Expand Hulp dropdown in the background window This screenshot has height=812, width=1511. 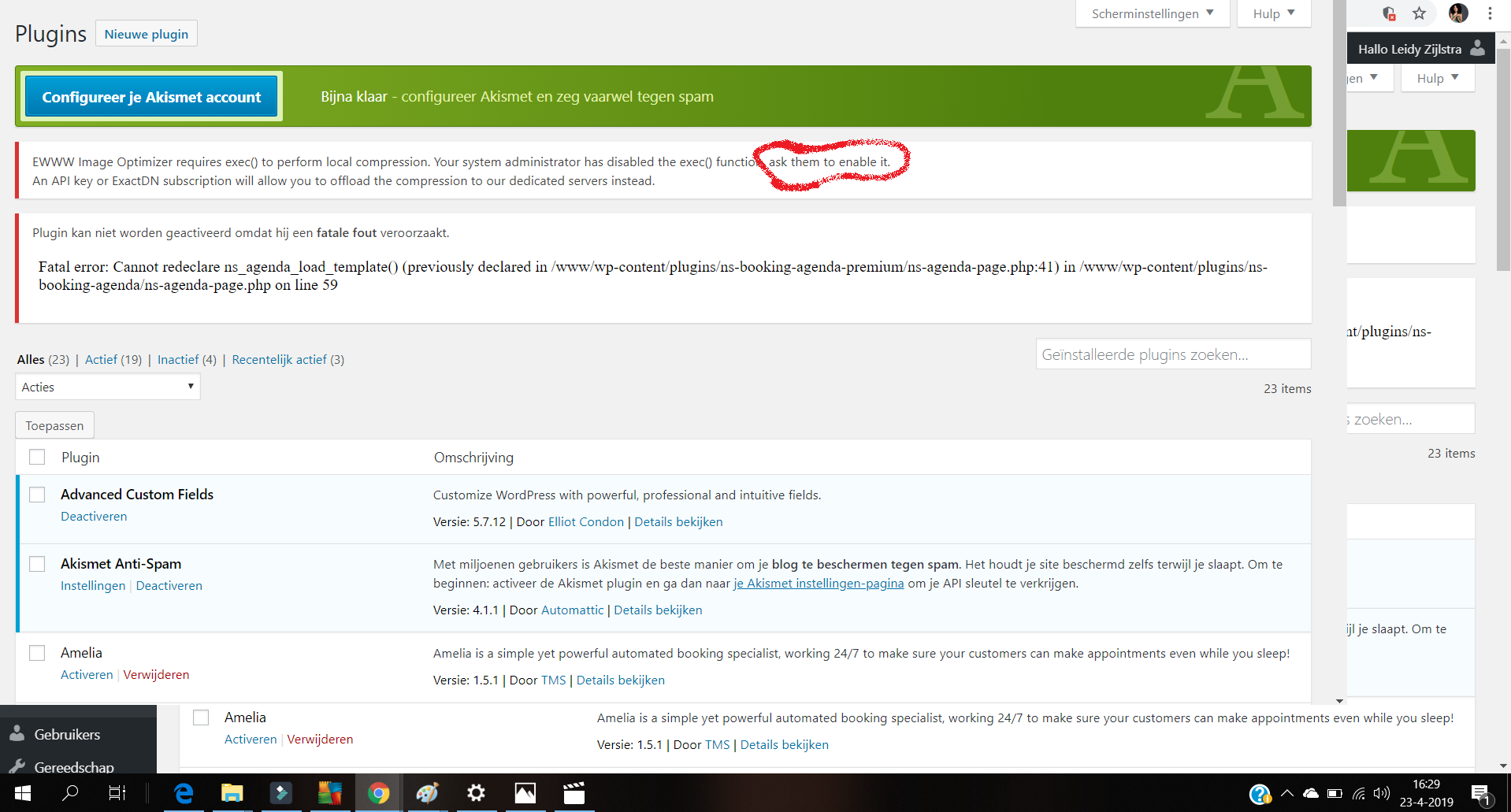tap(1438, 78)
